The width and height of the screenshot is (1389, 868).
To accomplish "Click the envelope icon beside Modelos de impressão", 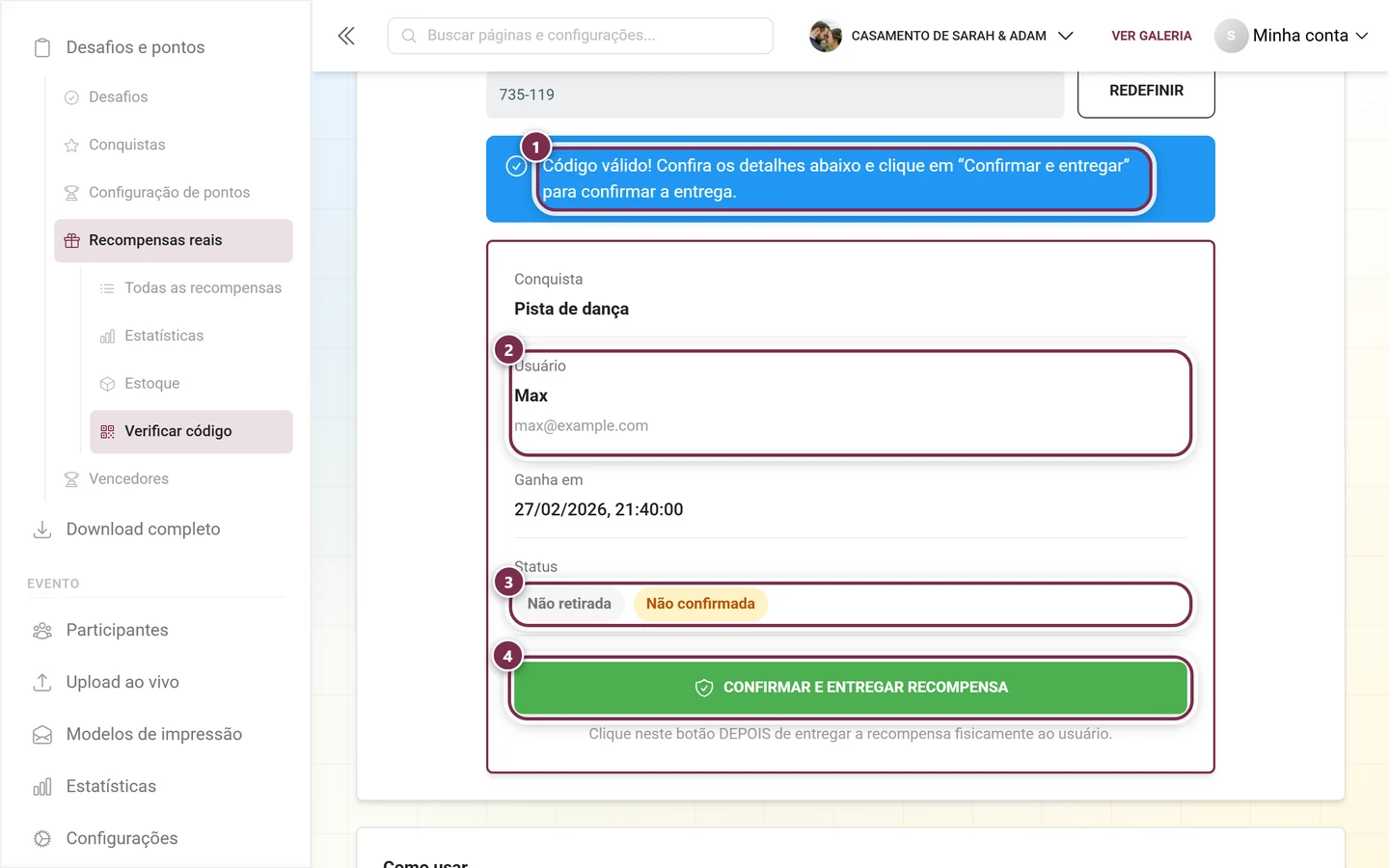I will 42,735.
